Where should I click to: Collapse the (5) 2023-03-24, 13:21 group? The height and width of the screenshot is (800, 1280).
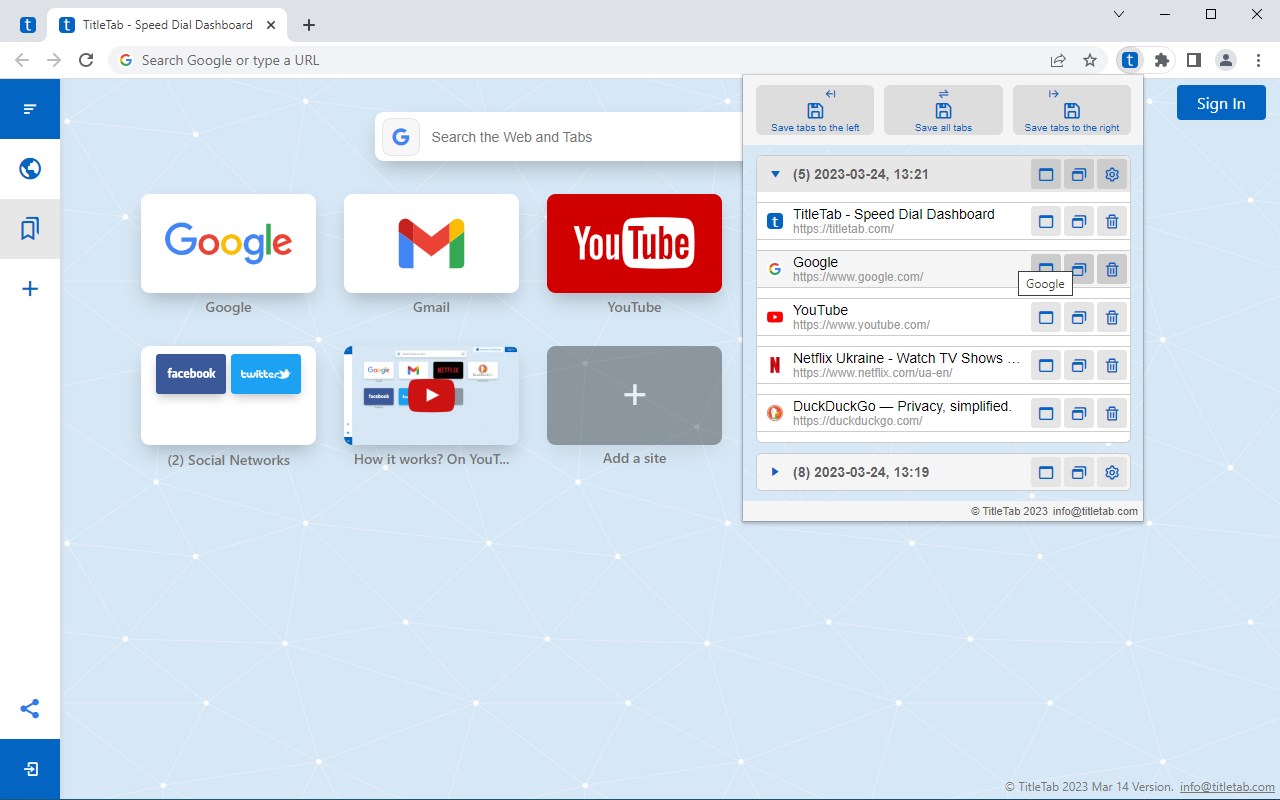coord(775,175)
